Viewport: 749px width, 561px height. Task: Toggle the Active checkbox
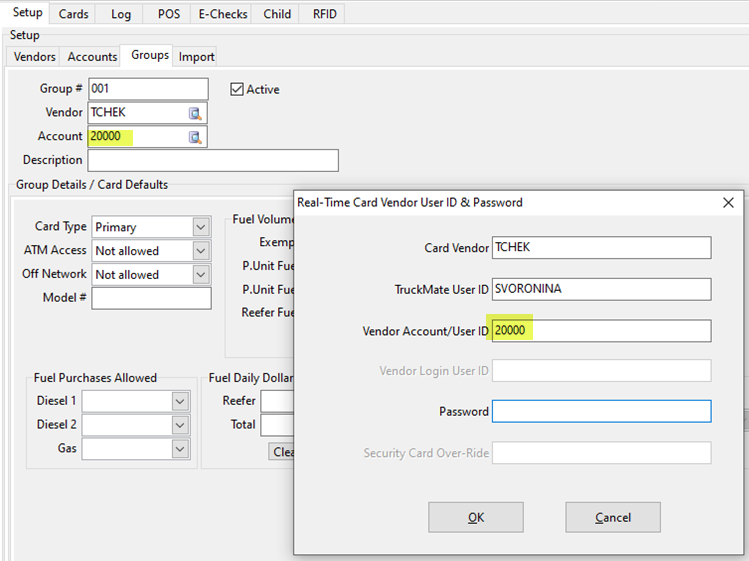coord(237,89)
